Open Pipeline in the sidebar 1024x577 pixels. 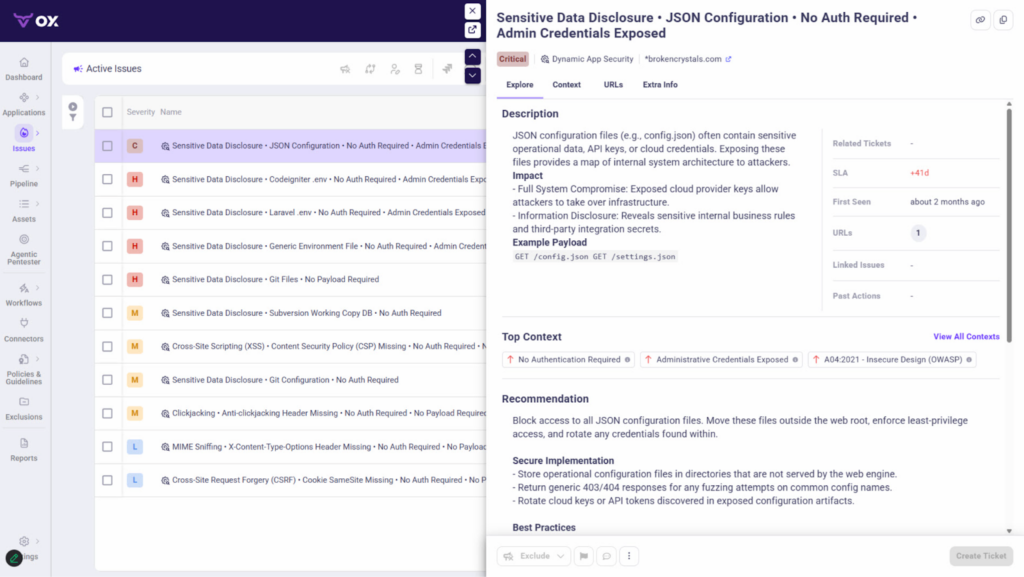point(24,176)
